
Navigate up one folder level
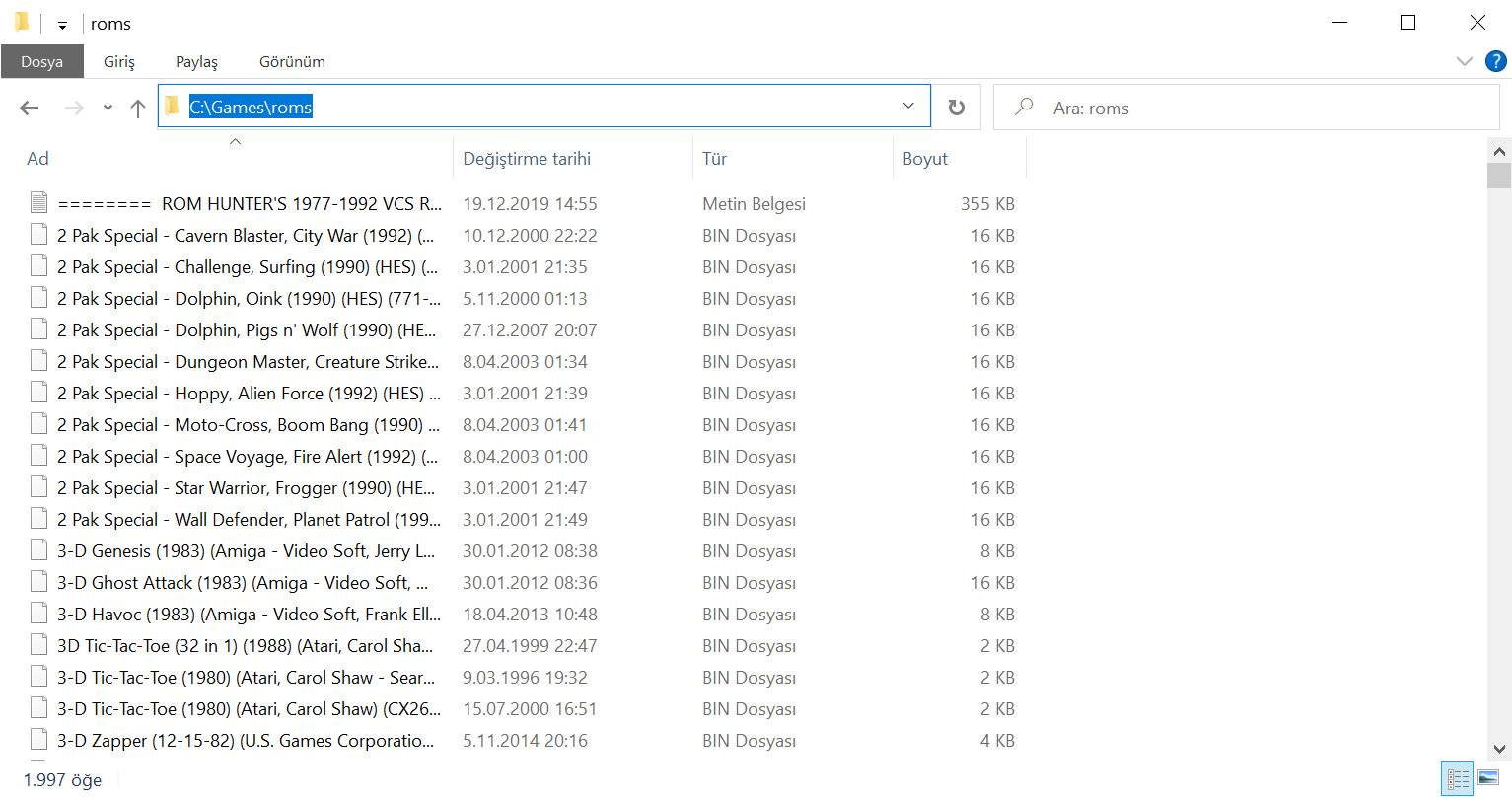click(138, 109)
